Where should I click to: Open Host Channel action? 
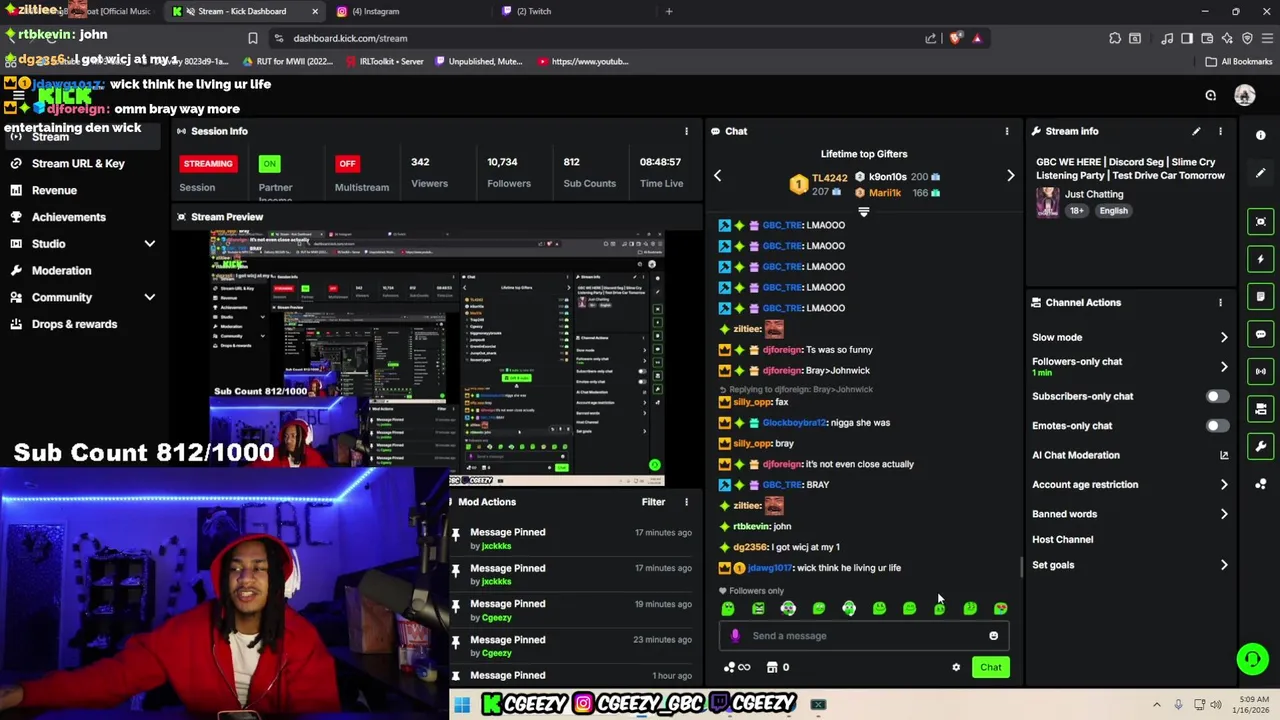coord(1062,539)
